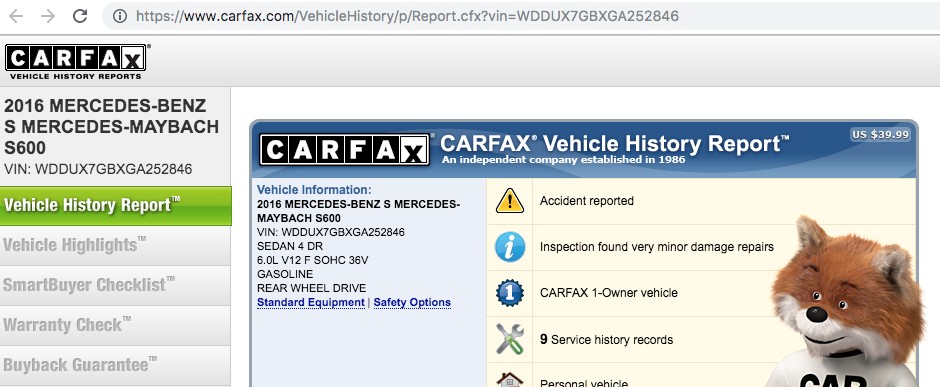The width and height of the screenshot is (940, 387).
Task: Click the 1-Owner badge icon
Action: click(x=510, y=294)
